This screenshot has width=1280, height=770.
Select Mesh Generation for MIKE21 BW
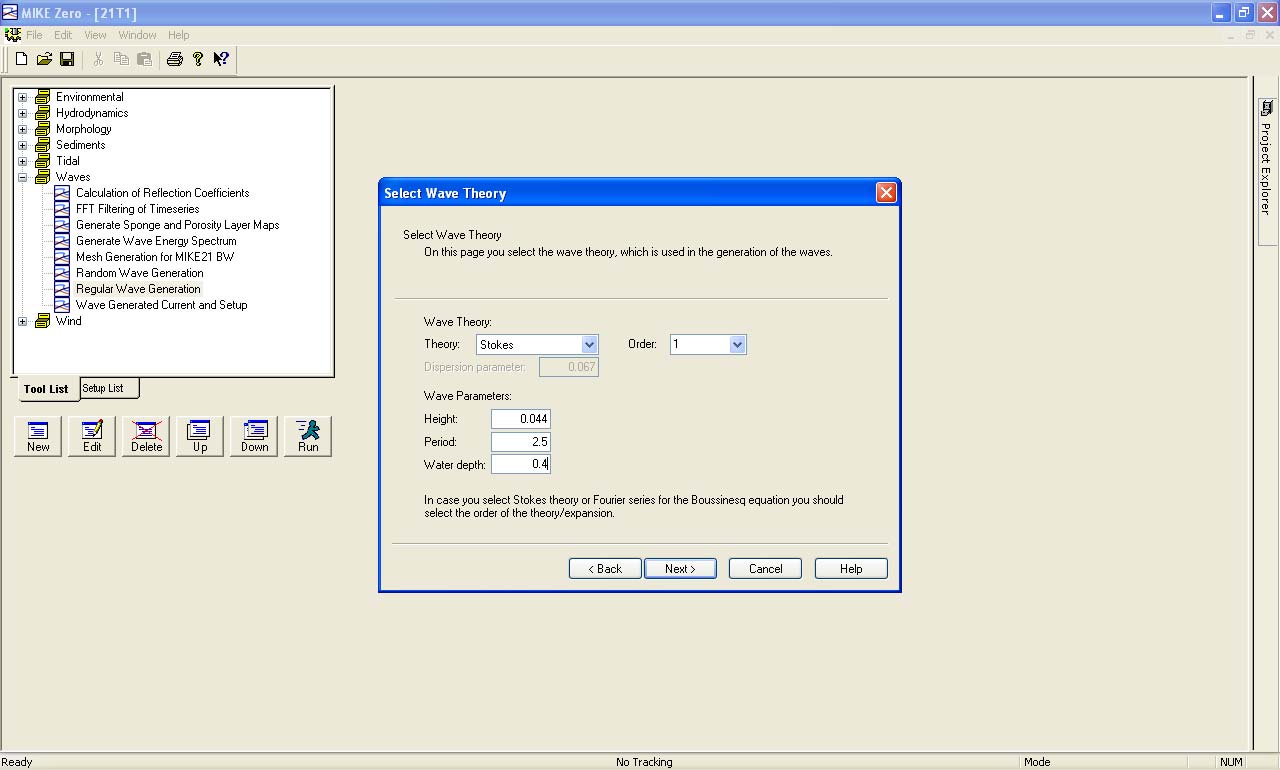154,257
